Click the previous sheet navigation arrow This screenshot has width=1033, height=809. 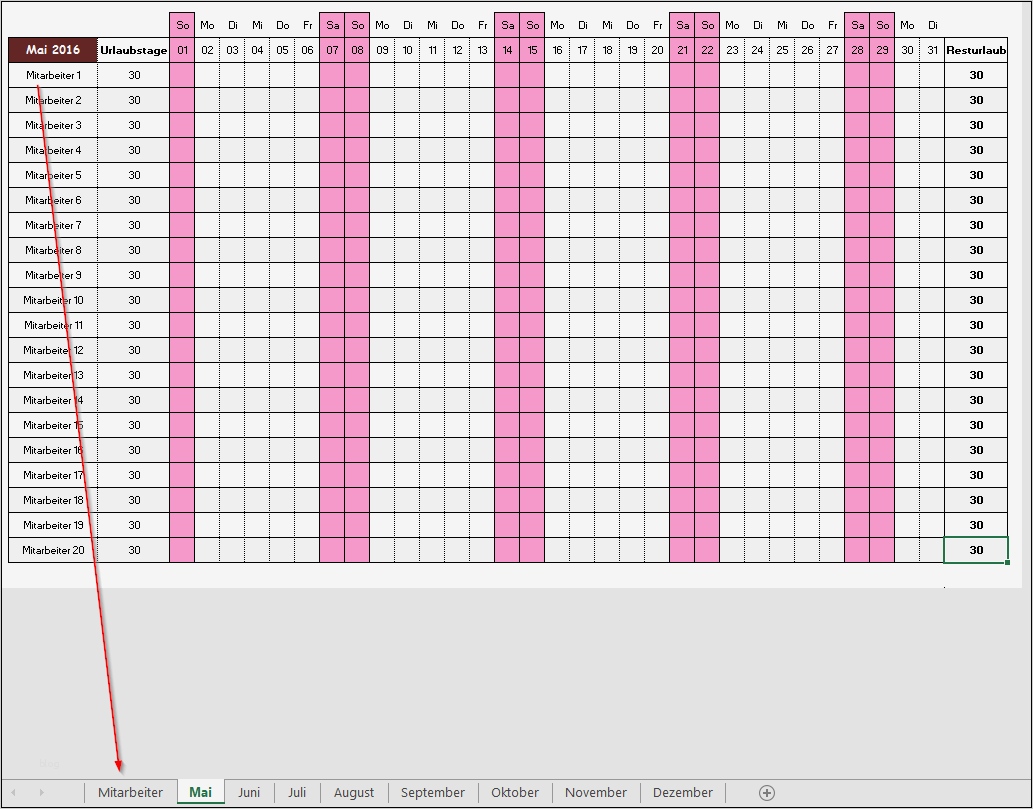[14, 791]
